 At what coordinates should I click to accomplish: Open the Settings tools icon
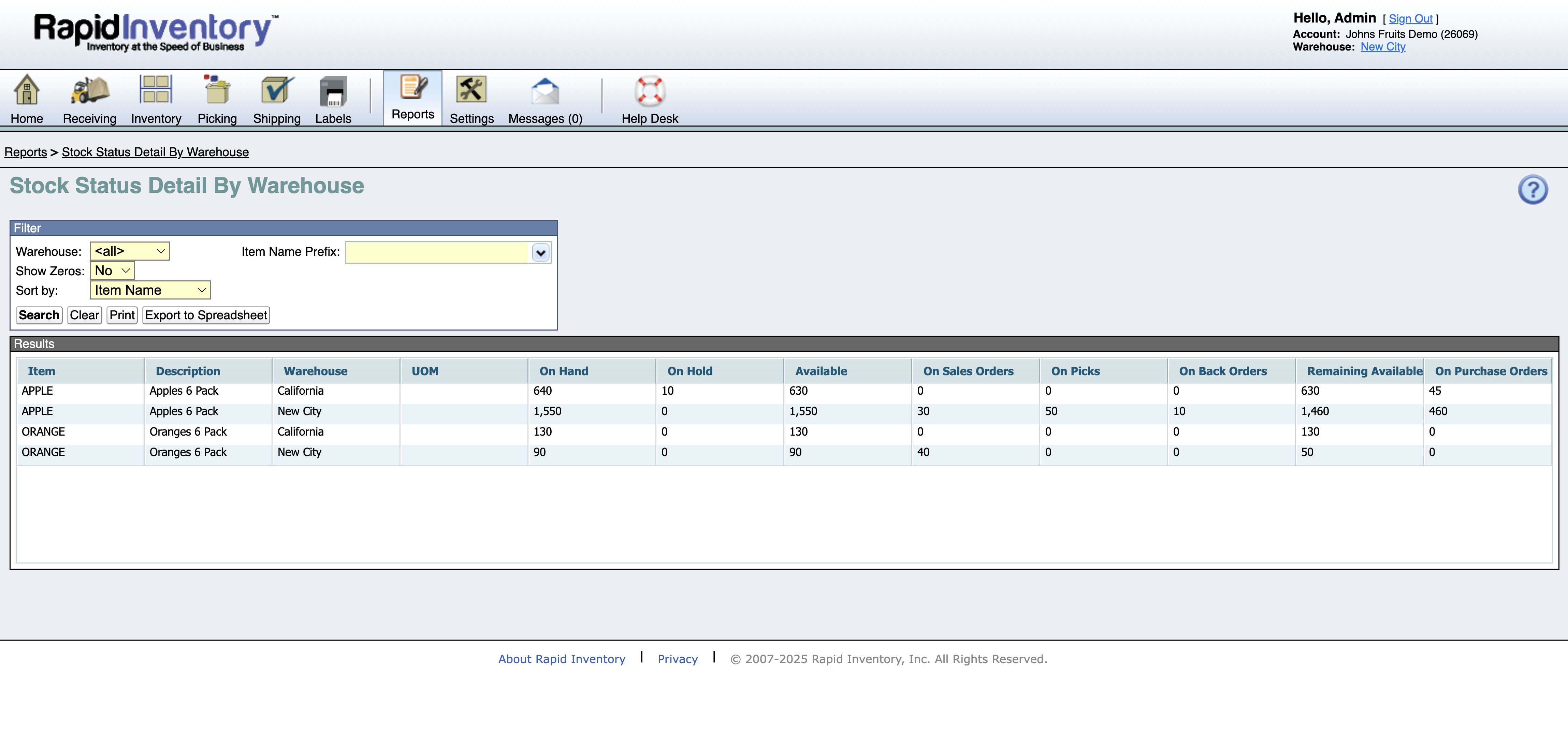471,90
